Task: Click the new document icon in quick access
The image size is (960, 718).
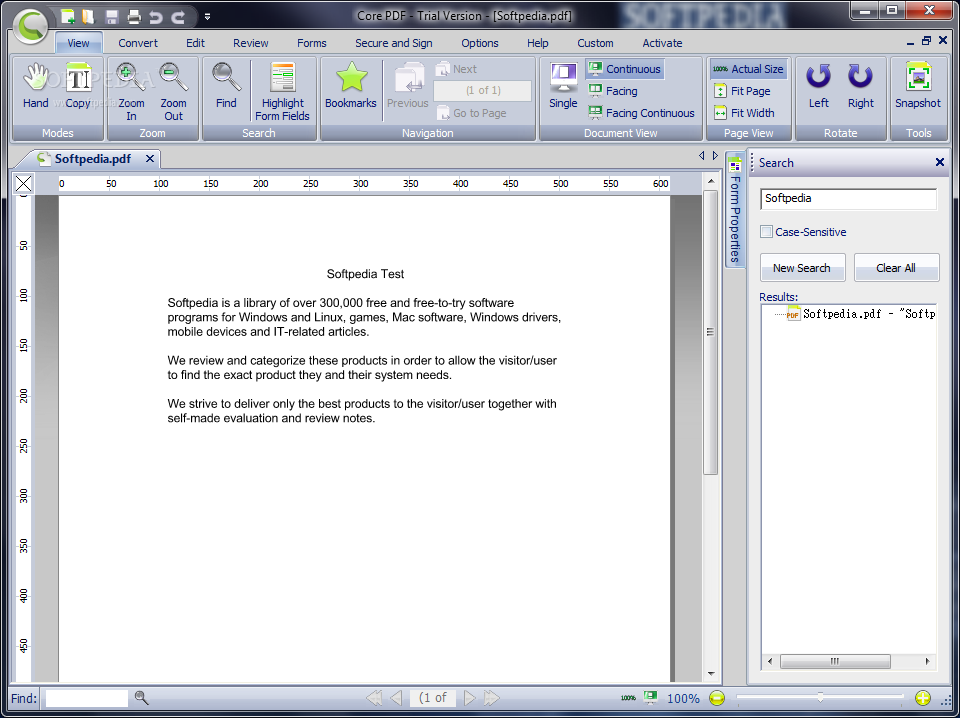Action: (69, 17)
